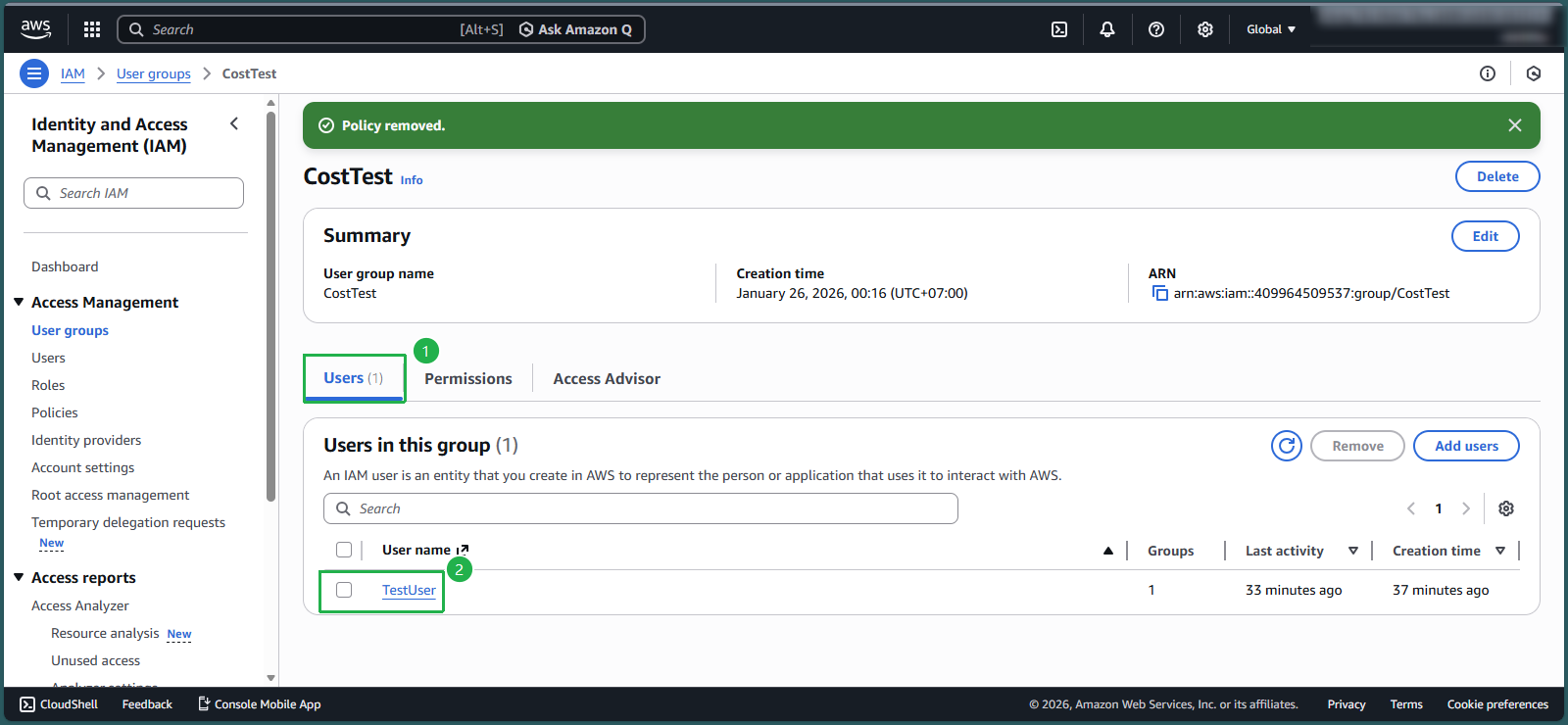
Task: Click the Search IAM field
Action: [x=133, y=193]
